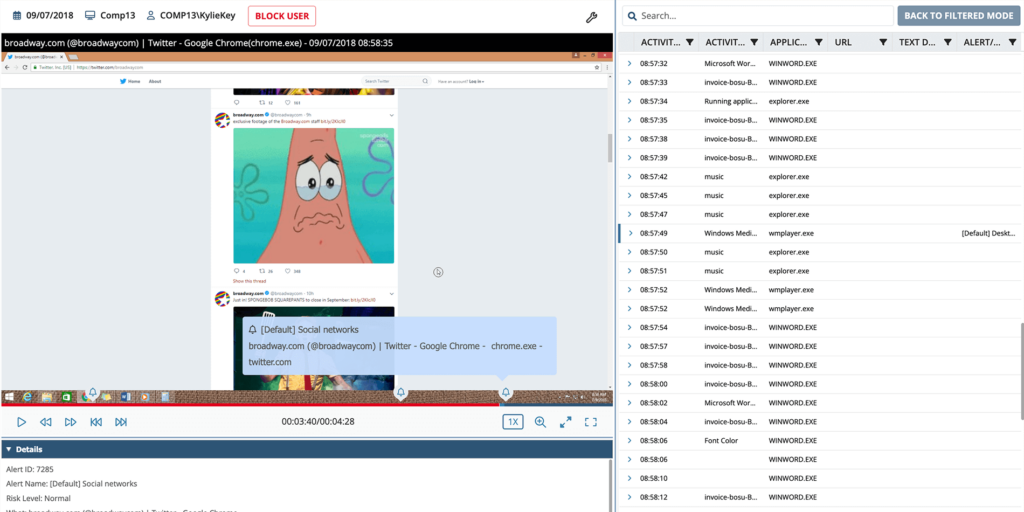Expand the 08:58:06 Font Color row
The image size is (1024, 512).
tap(630, 441)
